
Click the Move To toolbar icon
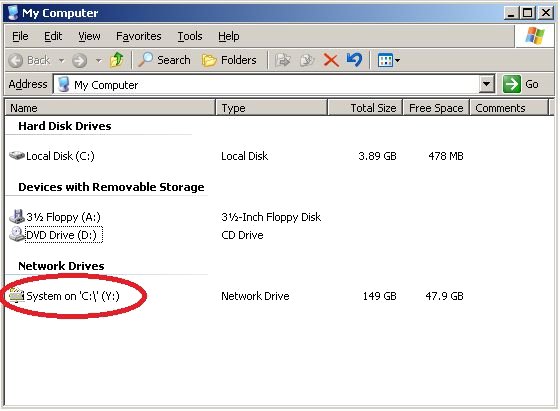(x=282, y=60)
